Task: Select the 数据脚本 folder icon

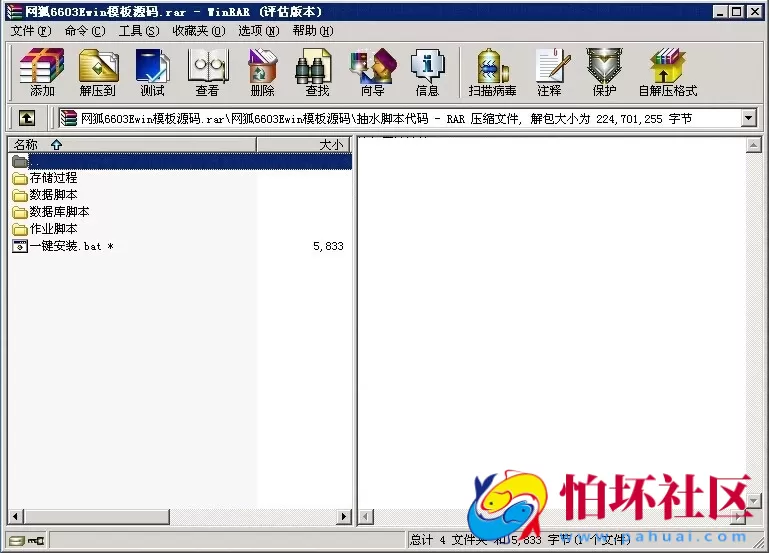Action: pos(20,195)
